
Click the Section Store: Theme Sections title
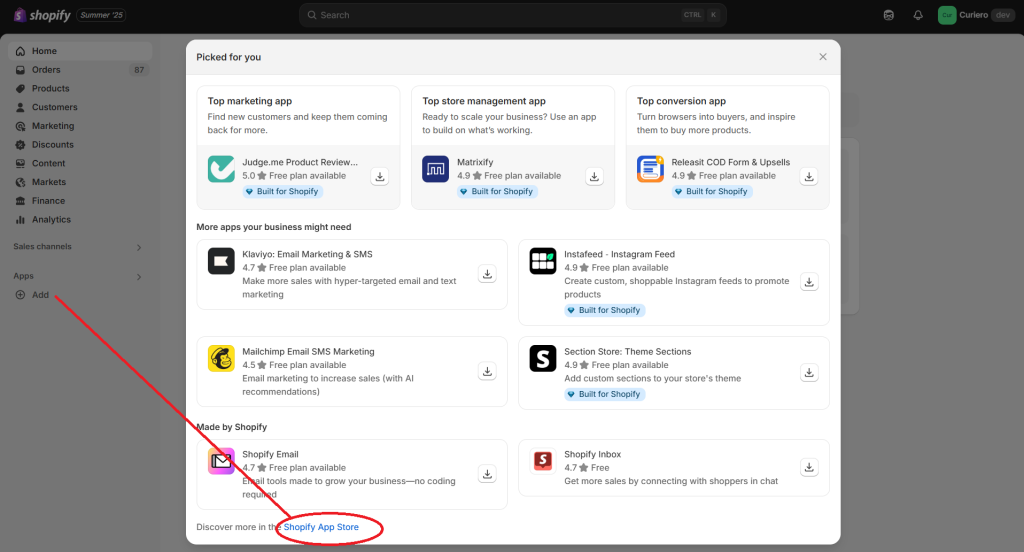[628, 351]
